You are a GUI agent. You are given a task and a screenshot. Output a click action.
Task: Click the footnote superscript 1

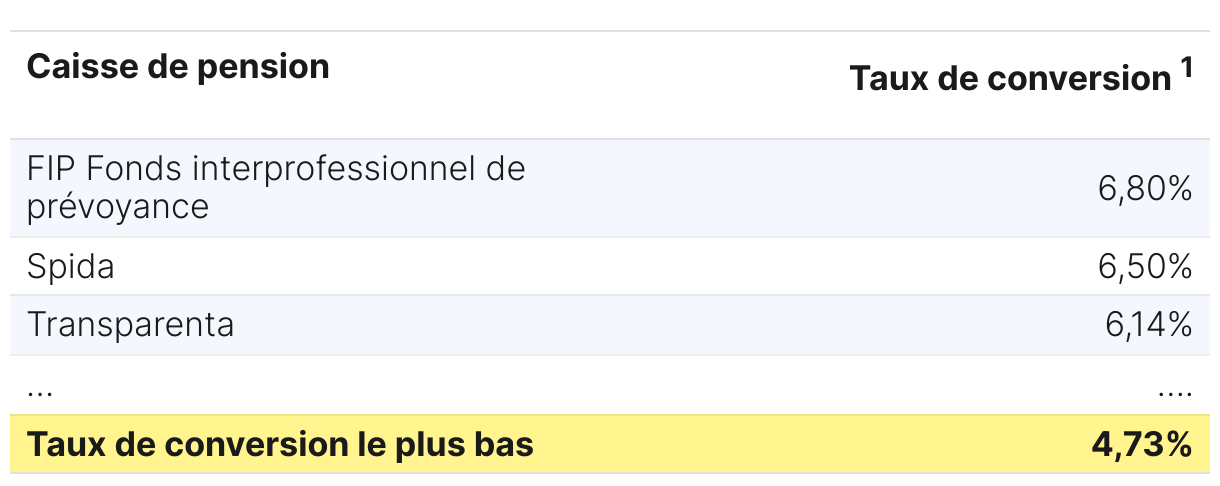(x=1186, y=69)
